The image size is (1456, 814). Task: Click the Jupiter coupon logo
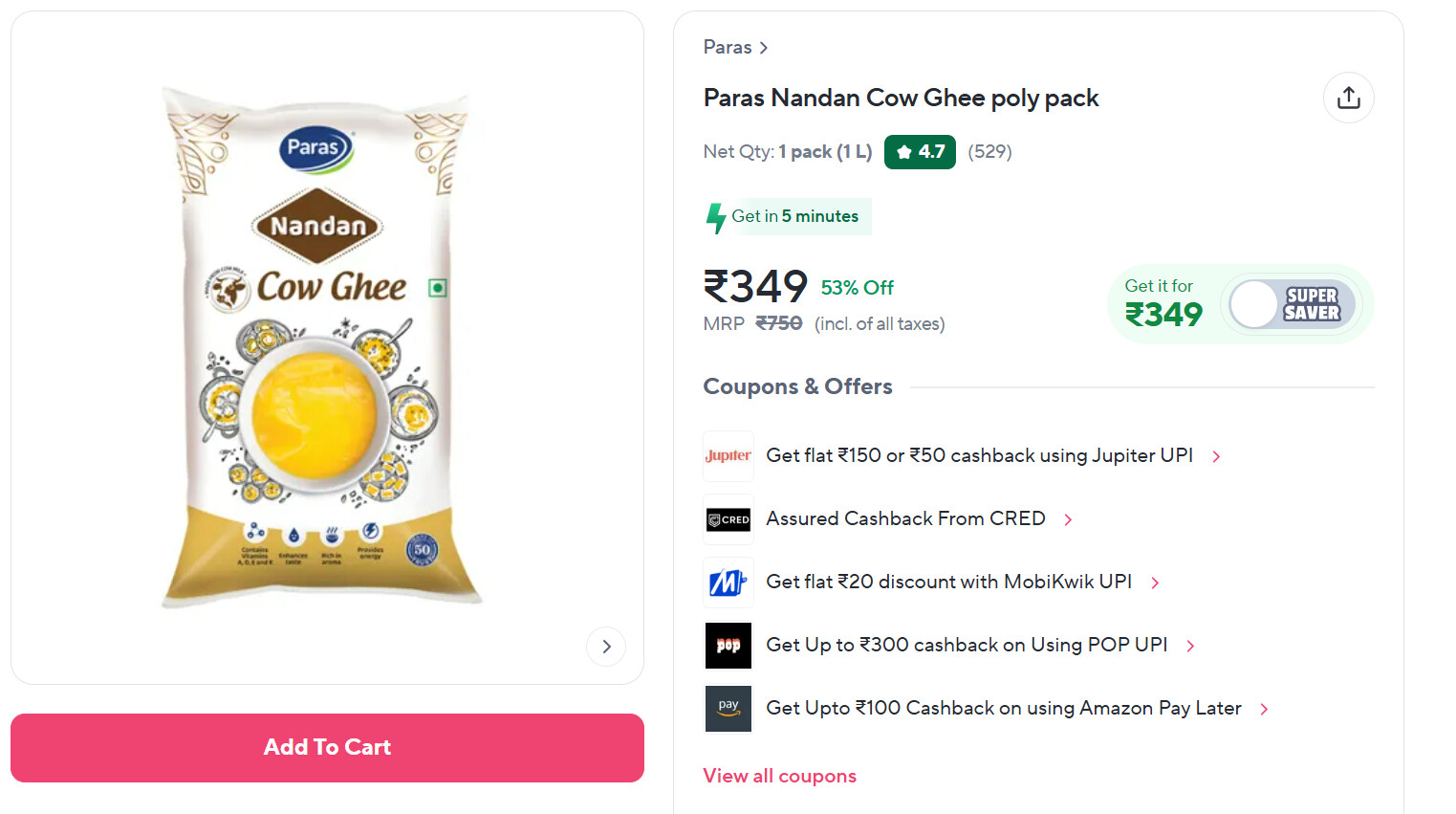tap(728, 456)
